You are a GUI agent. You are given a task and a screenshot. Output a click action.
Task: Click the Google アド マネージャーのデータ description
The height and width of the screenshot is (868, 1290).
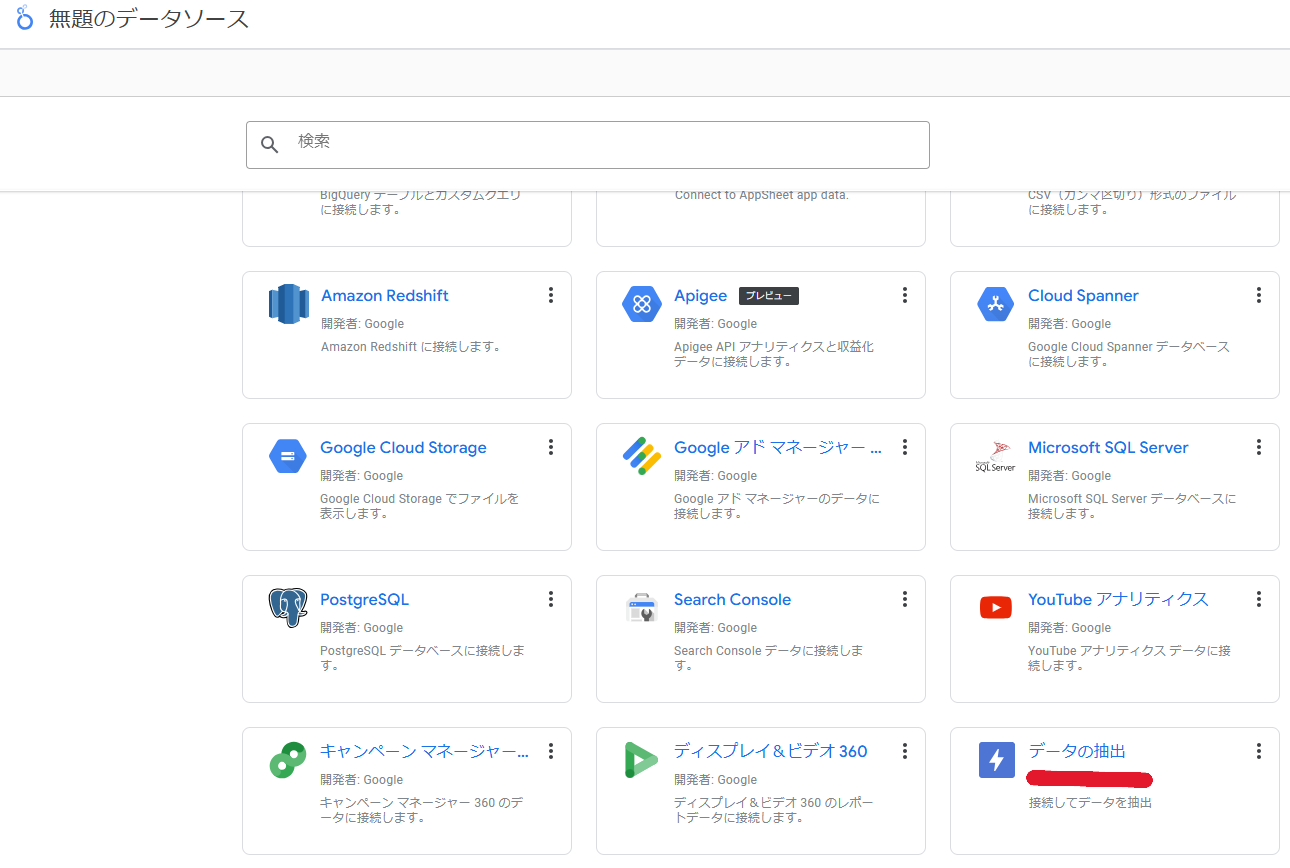tap(777, 506)
